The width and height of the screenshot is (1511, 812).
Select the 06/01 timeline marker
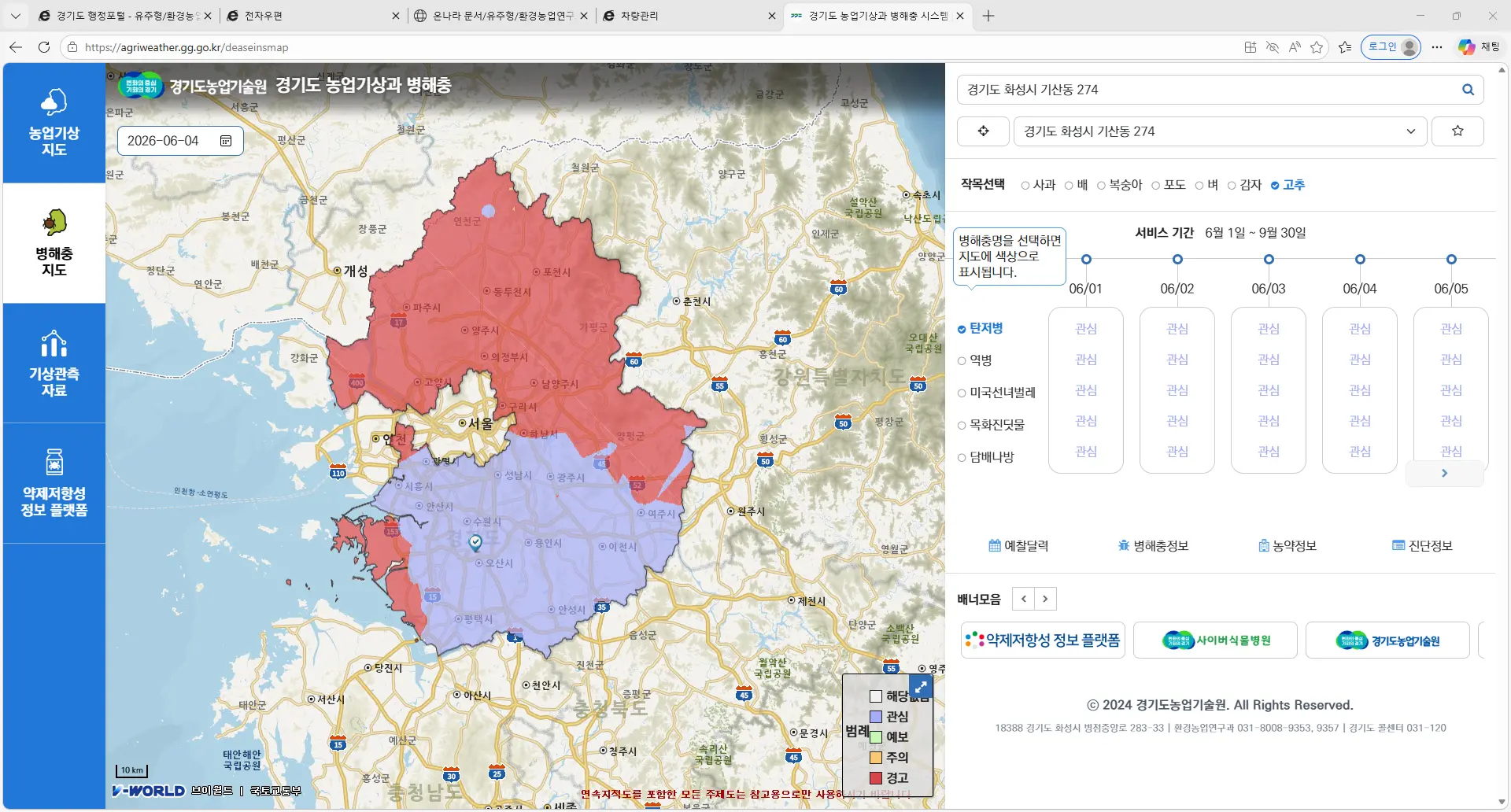click(x=1086, y=259)
